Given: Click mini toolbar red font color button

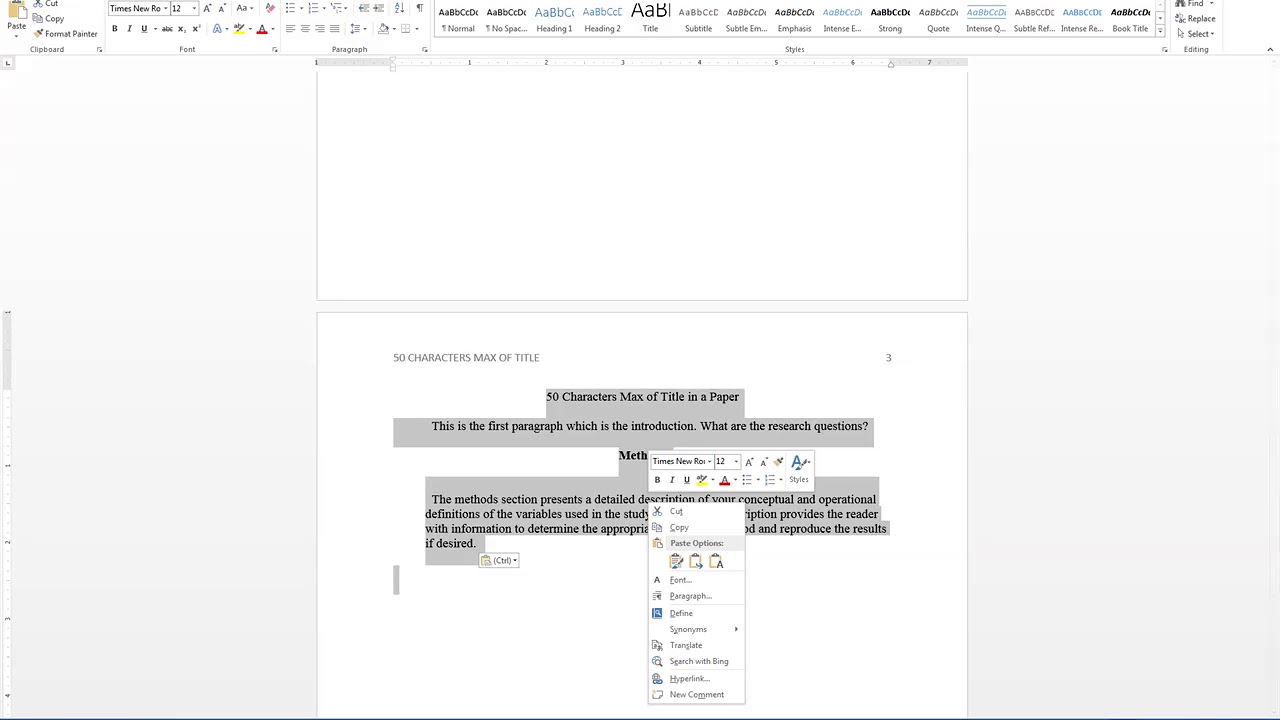Looking at the screenshot, I should tap(727, 480).
